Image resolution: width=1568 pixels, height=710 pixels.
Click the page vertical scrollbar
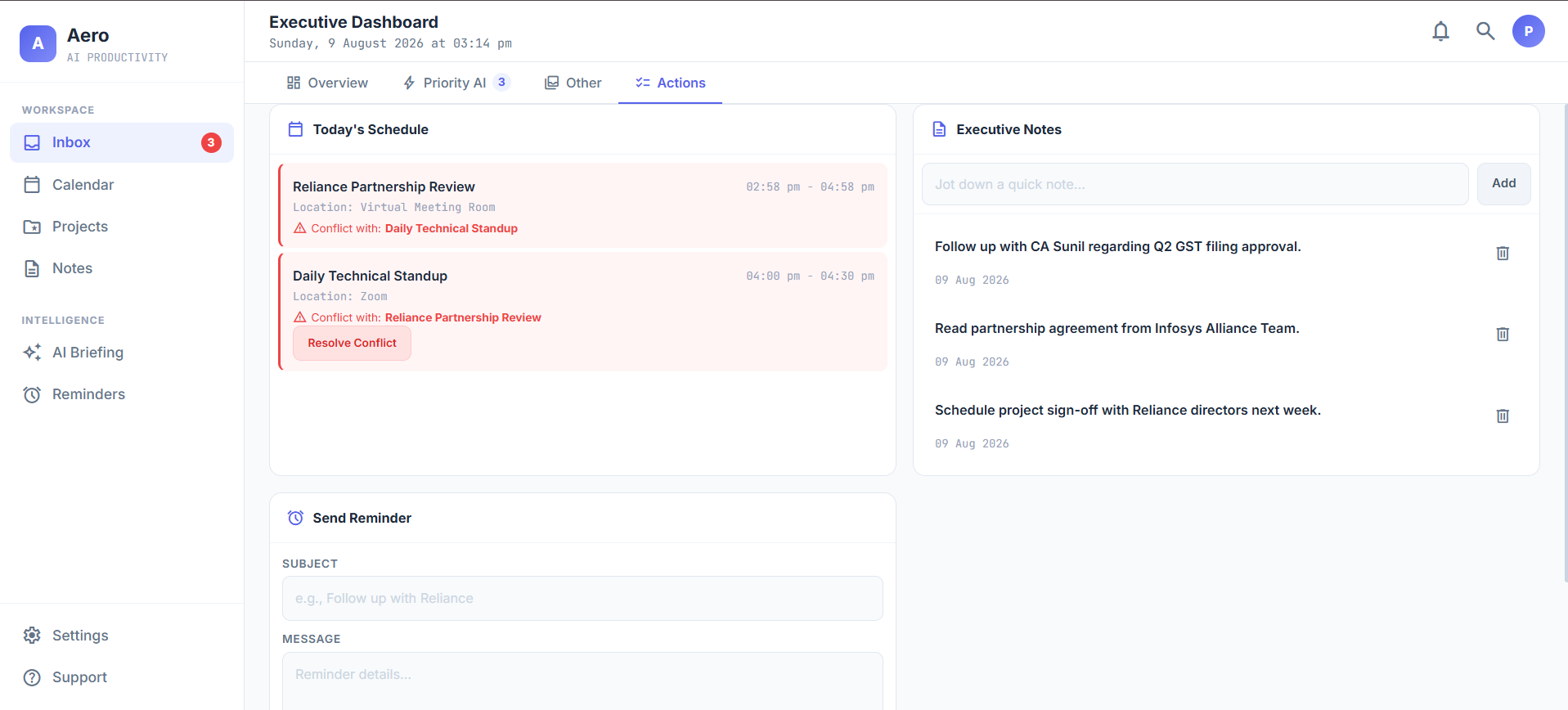(1565, 344)
